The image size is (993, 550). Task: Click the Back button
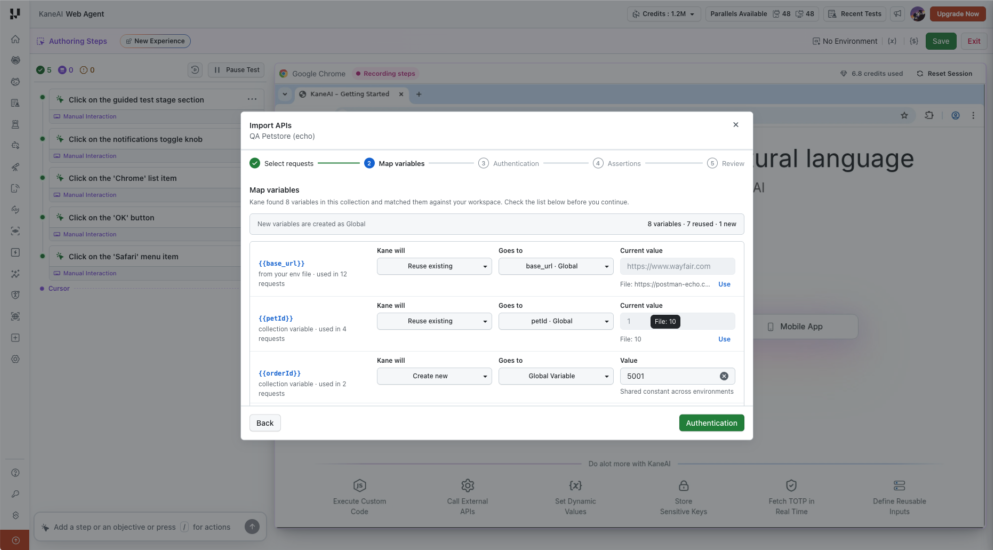(x=265, y=423)
